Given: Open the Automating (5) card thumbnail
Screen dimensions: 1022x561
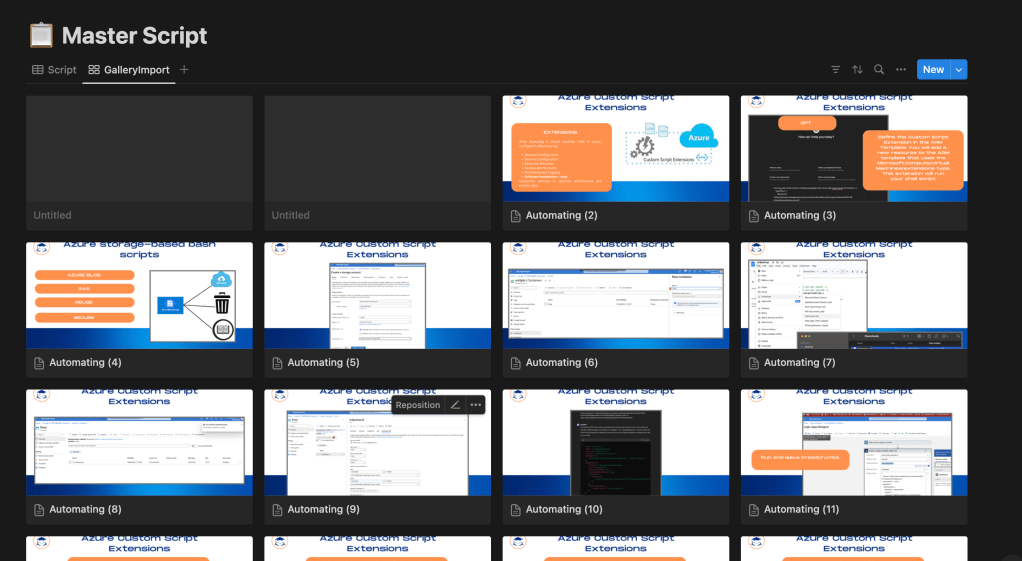Looking at the screenshot, I should (x=377, y=296).
